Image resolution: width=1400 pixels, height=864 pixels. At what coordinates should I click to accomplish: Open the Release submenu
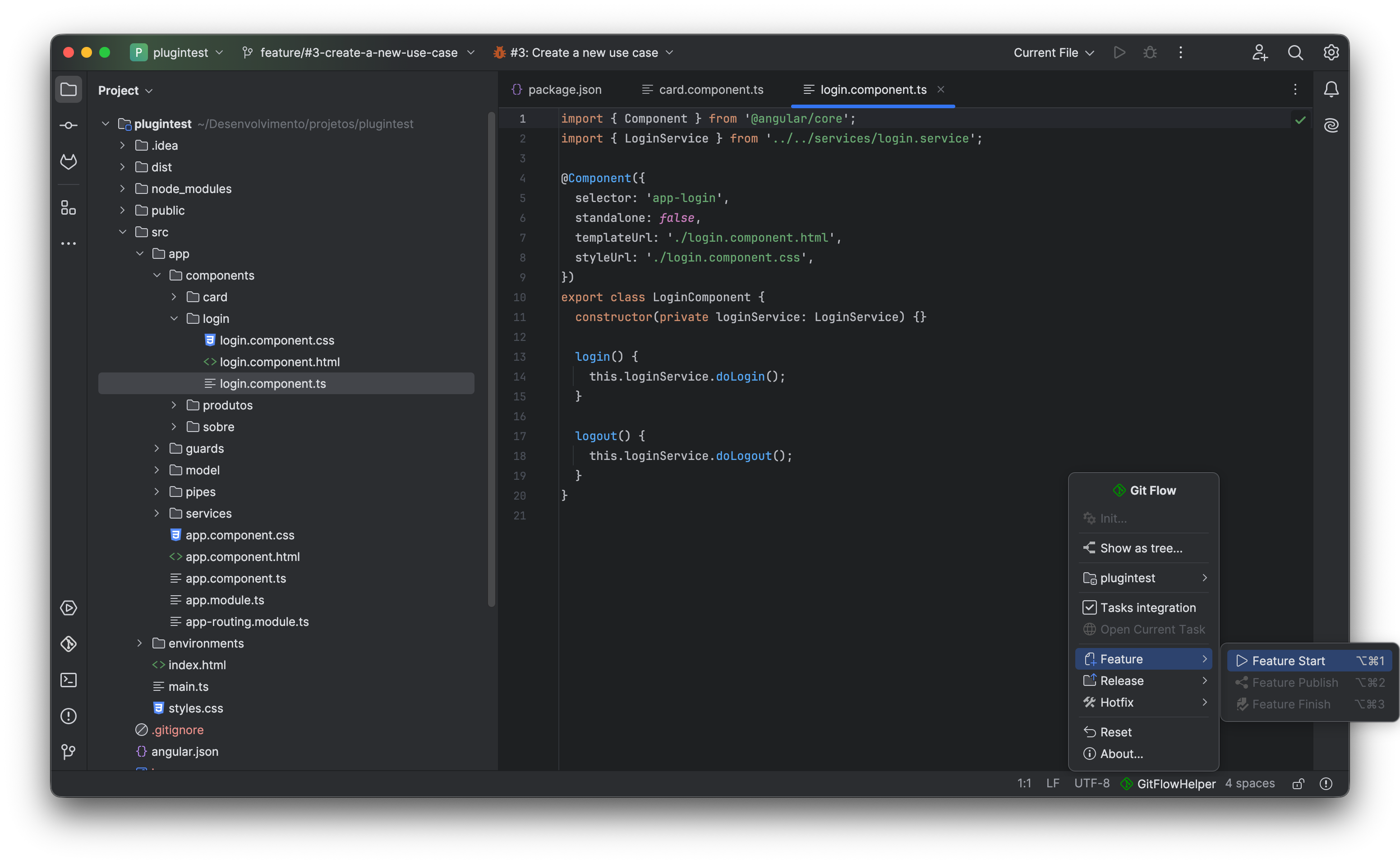pyautogui.click(x=1143, y=680)
